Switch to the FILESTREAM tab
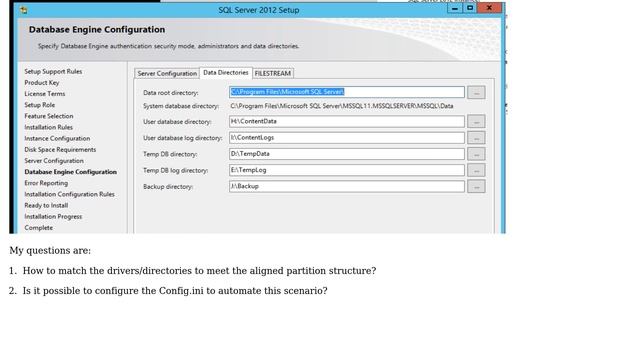The image size is (640, 360). coord(273,73)
